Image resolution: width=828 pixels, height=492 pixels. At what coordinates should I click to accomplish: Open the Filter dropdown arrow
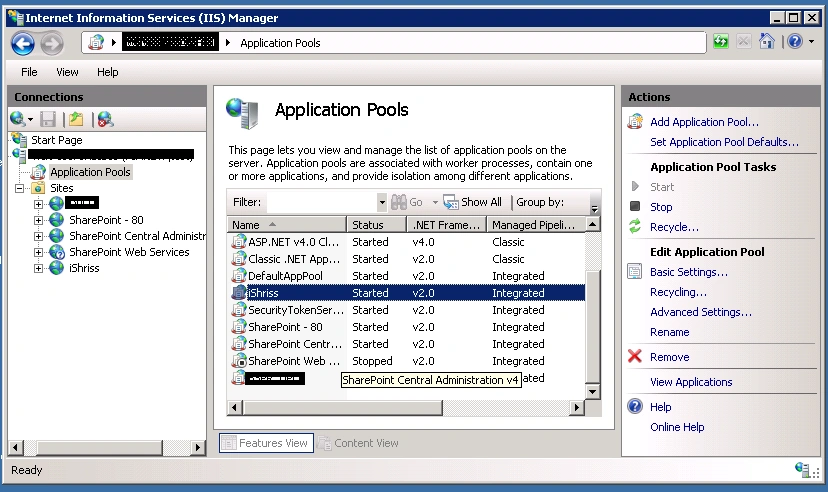382,202
